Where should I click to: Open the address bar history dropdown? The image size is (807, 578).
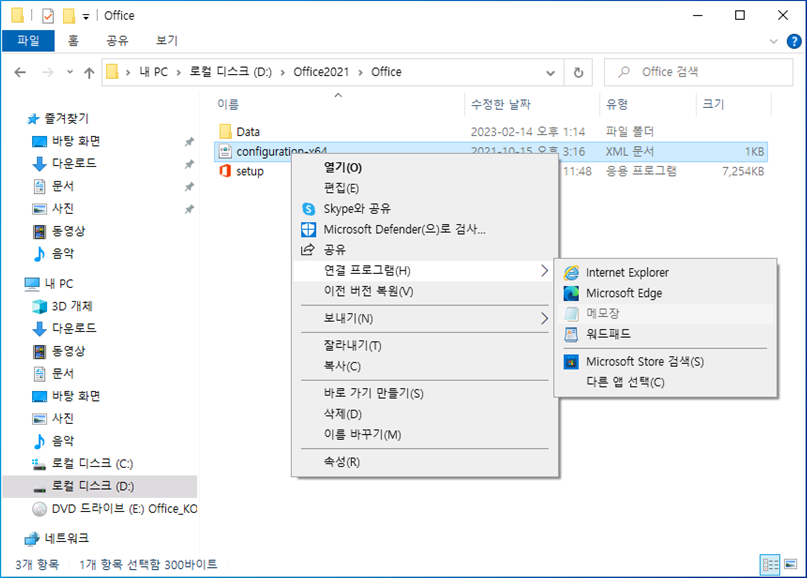point(551,73)
